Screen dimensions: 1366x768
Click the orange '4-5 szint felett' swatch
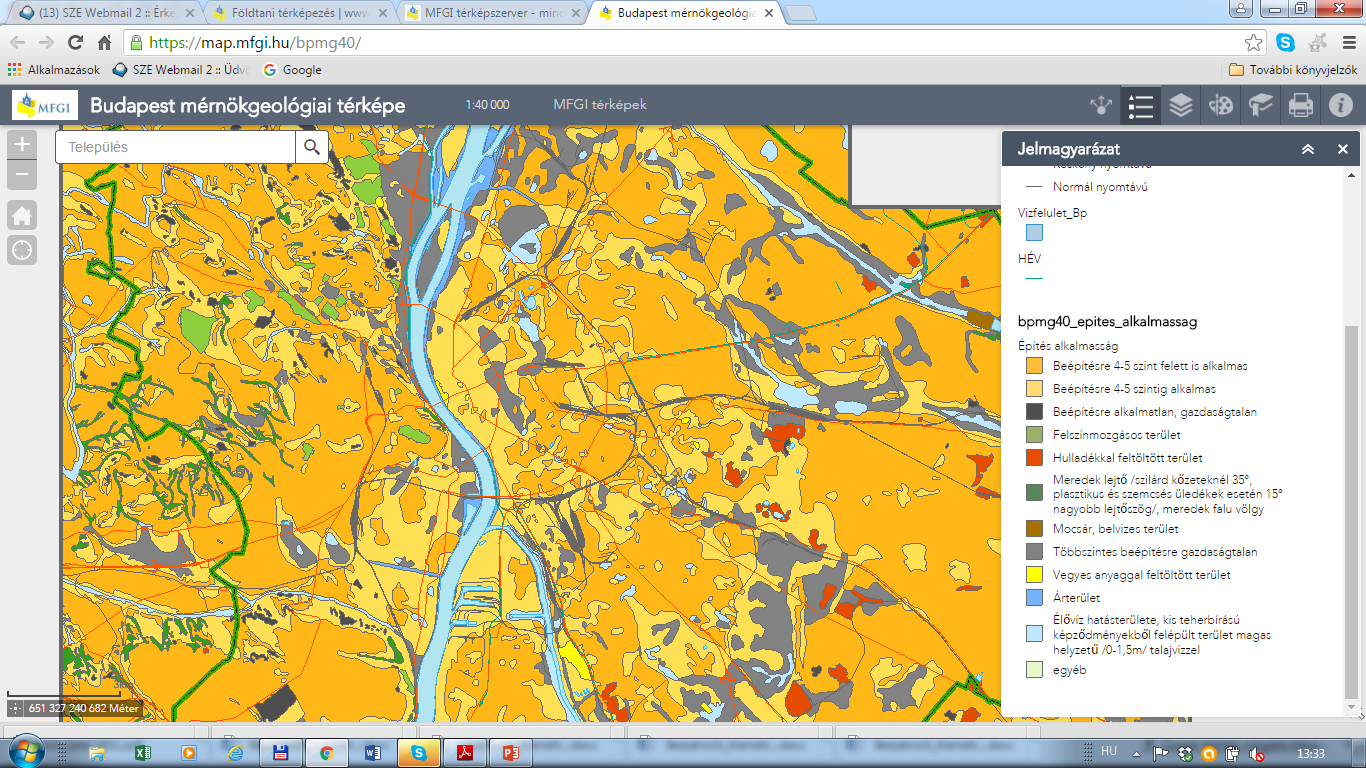(x=1035, y=366)
